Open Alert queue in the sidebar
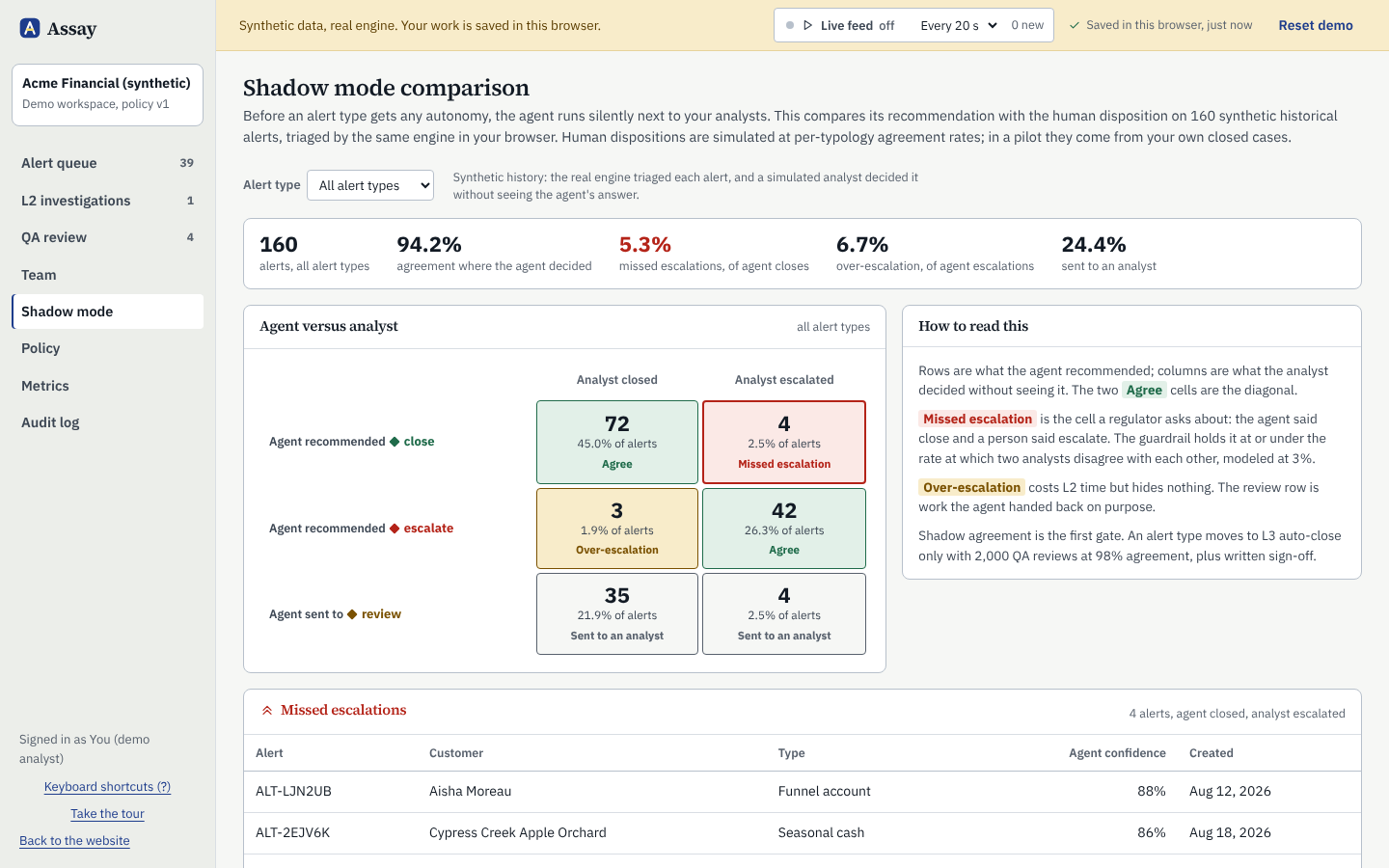The image size is (1389, 868). point(107,163)
